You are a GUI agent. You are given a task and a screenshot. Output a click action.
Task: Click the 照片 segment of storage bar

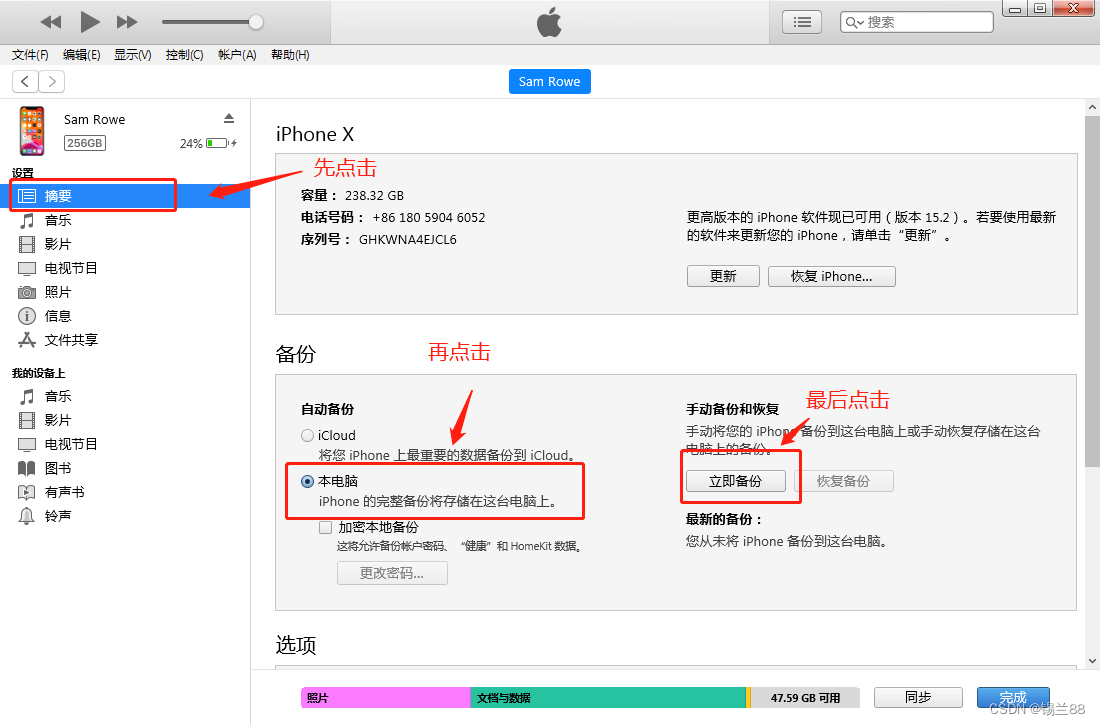pyautogui.click(x=386, y=698)
